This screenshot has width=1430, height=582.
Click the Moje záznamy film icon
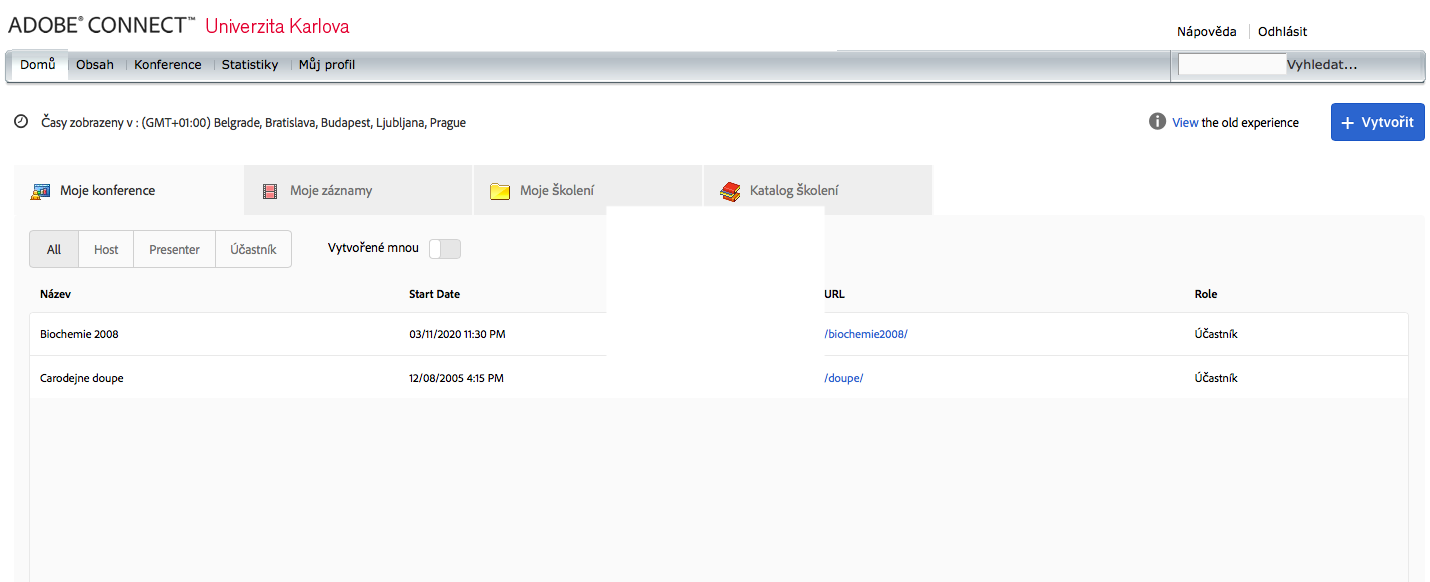tap(269, 191)
